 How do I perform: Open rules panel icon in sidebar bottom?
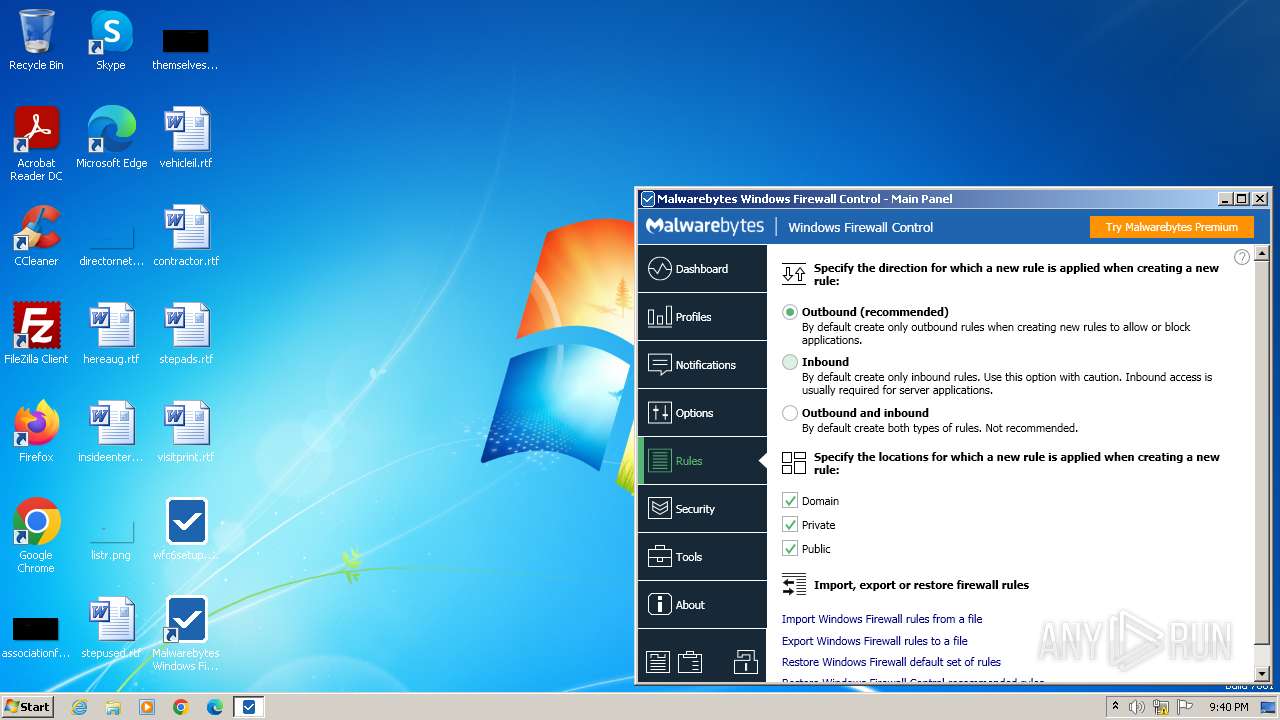(657, 661)
